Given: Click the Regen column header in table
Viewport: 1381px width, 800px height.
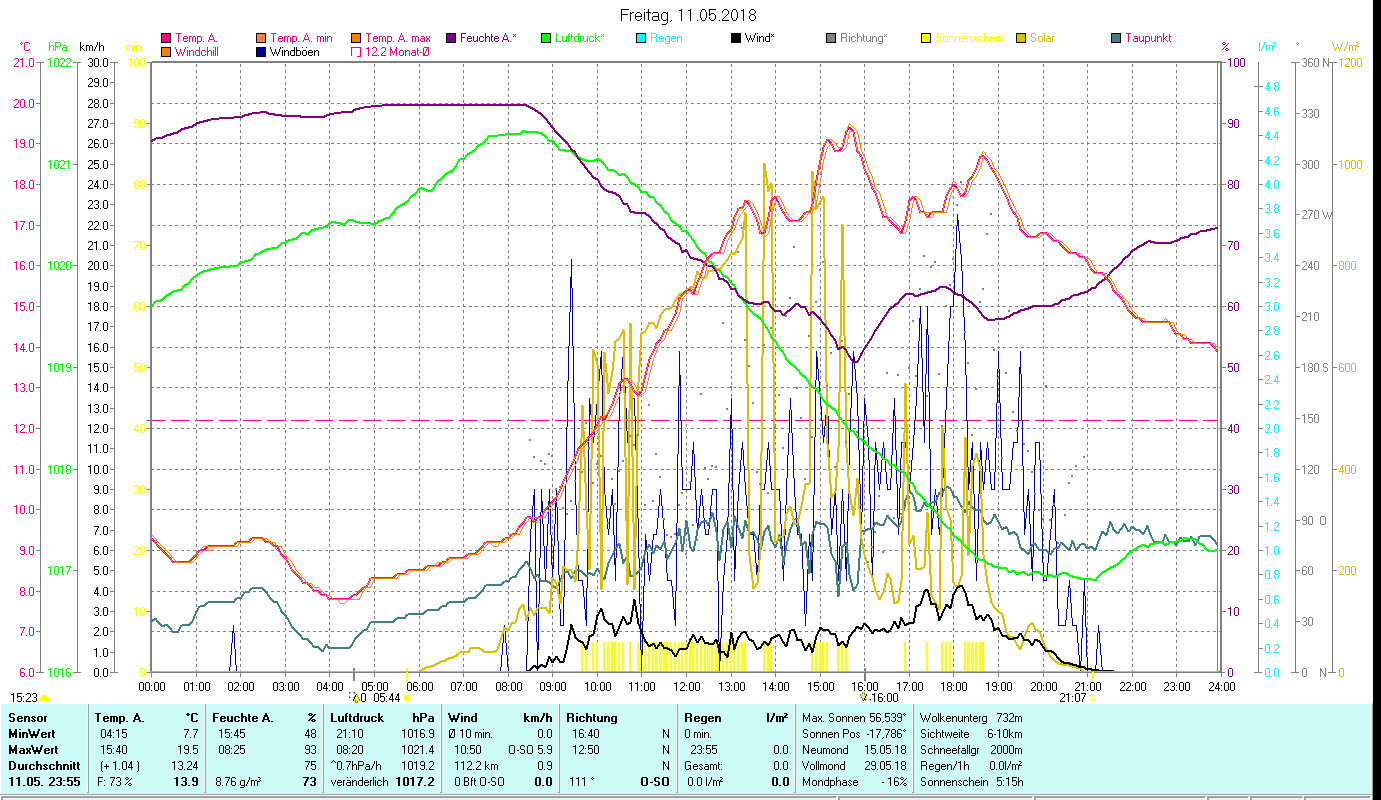Looking at the screenshot, I should click(x=701, y=718).
